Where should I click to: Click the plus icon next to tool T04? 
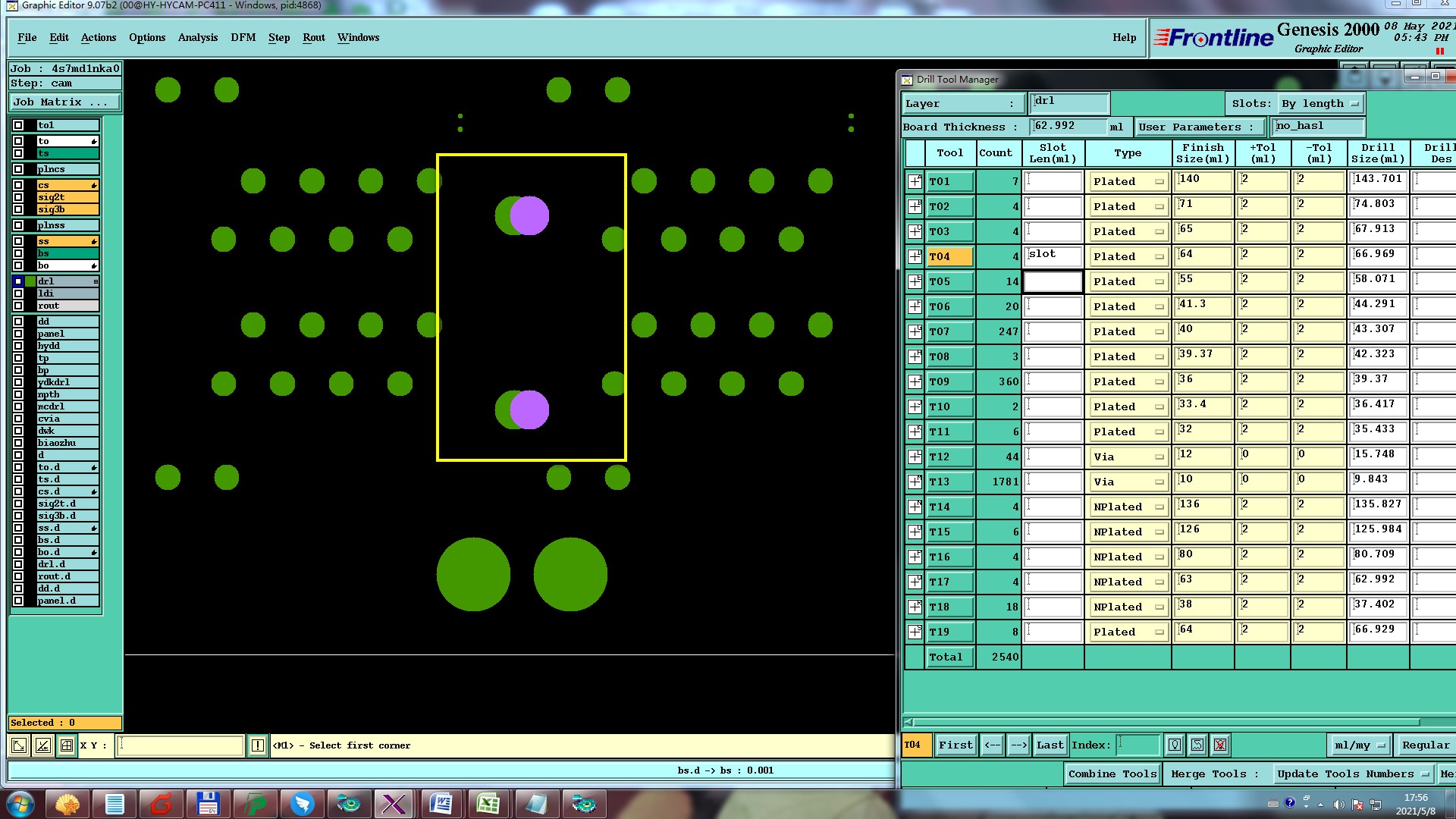click(915, 256)
